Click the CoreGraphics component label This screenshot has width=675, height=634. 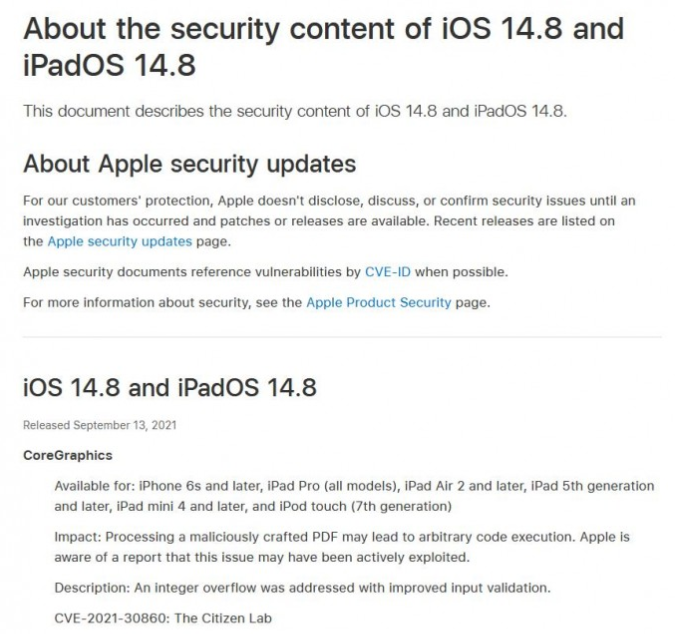pos(68,455)
